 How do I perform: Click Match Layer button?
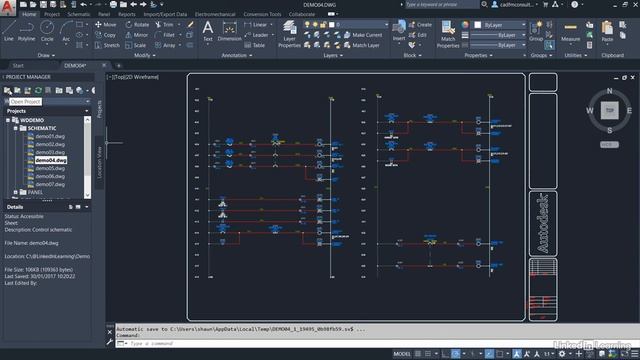362,45
